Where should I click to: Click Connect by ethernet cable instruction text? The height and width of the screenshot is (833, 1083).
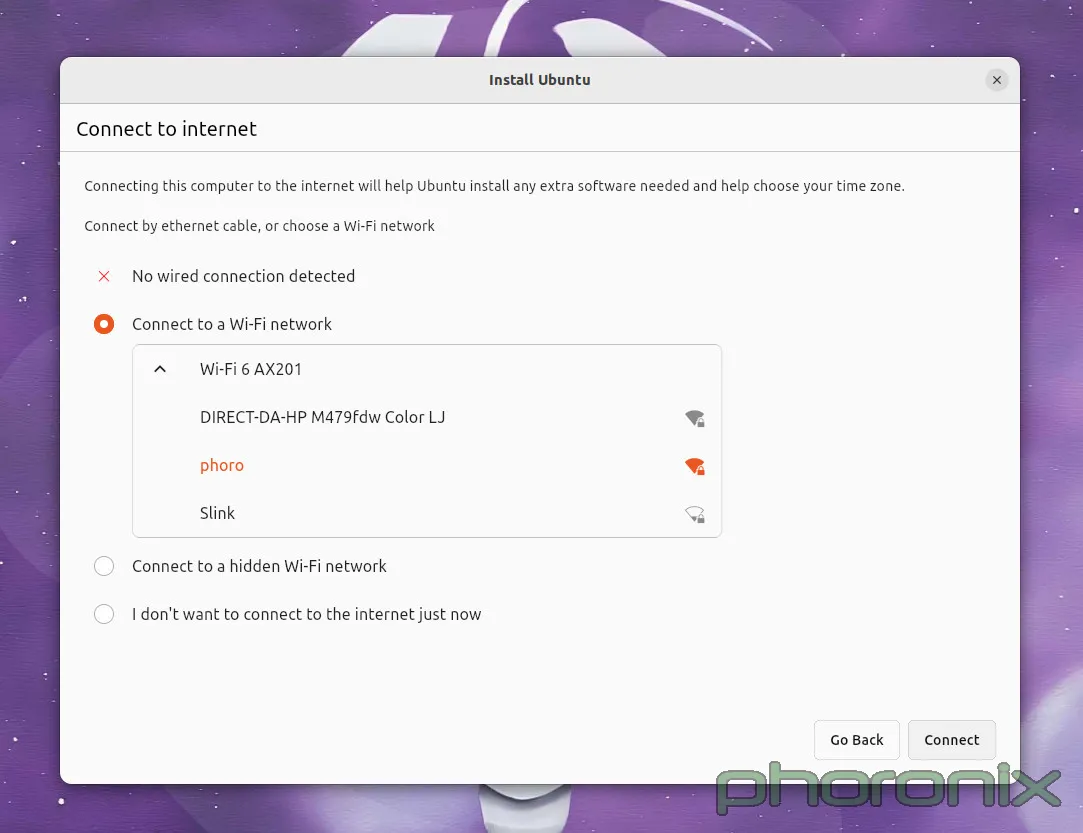point(259,226)
